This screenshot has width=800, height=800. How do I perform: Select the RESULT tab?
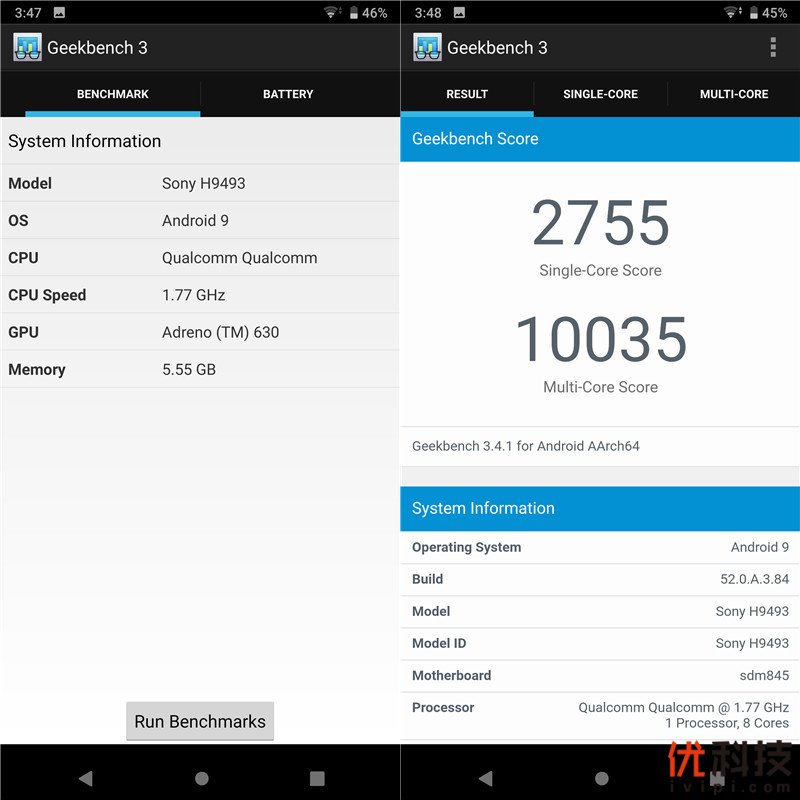coord(467,94)
